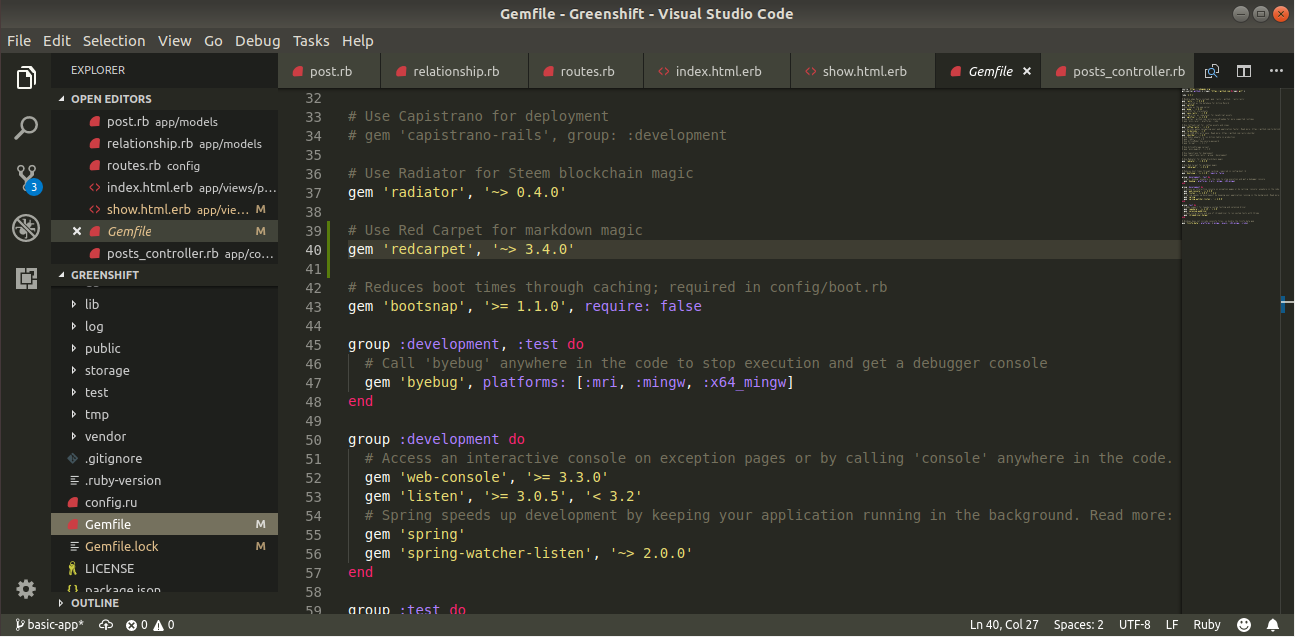Open the Selection menu
The height and width of the screenshot is (637, 1295).
(114, 41)
